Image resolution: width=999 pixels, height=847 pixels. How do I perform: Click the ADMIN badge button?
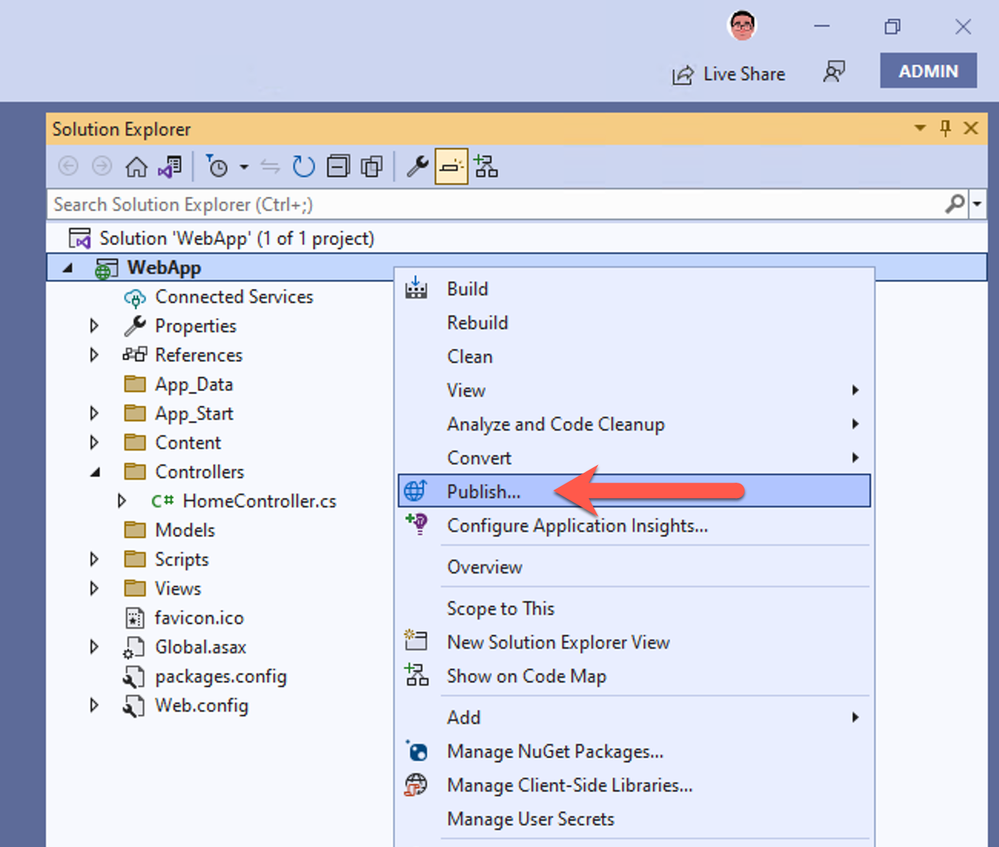tap(928, 71)
